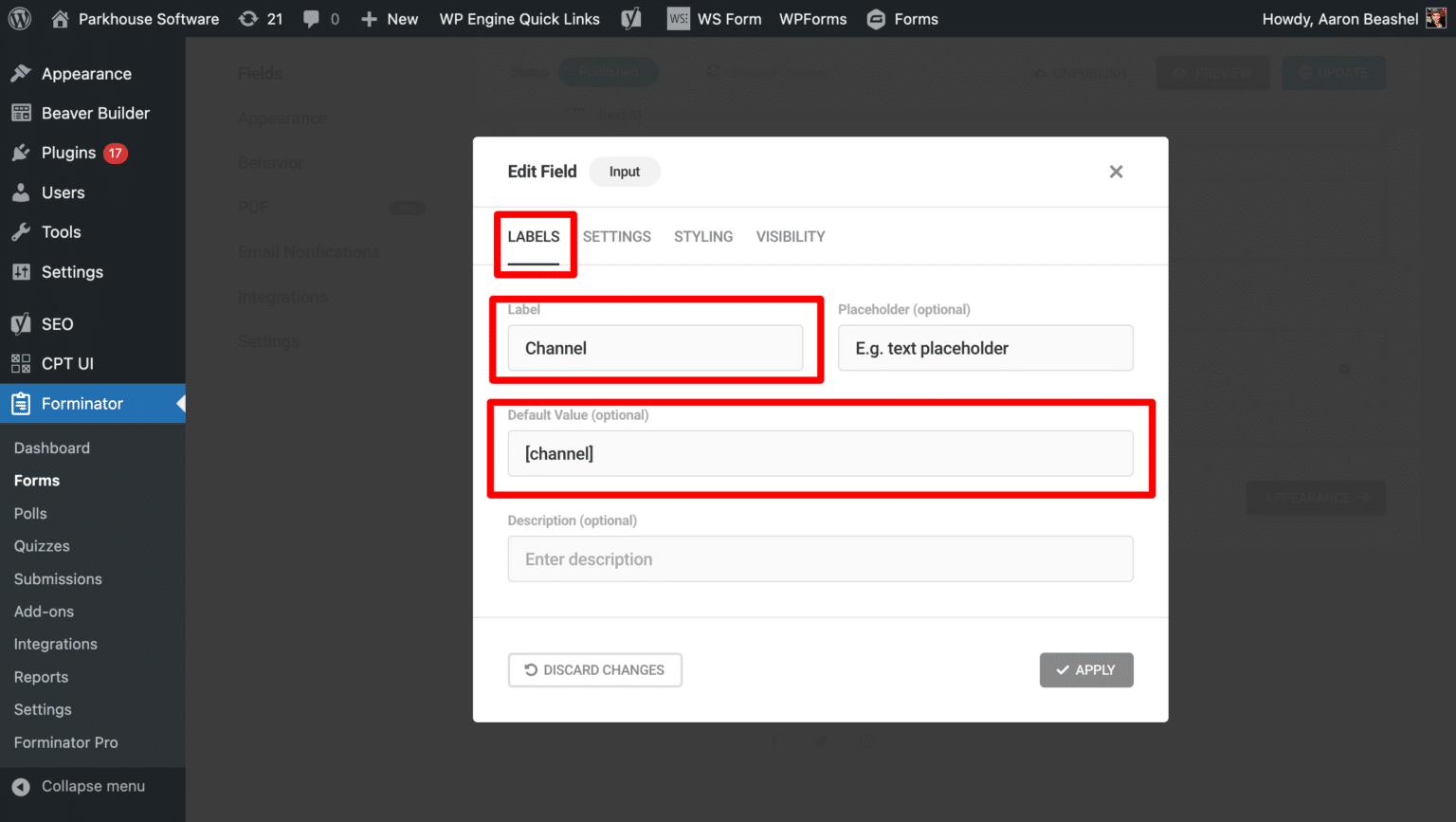Click the CPT UI sidebar icon
Viewport: 1456px width, 822px height.
21,363
